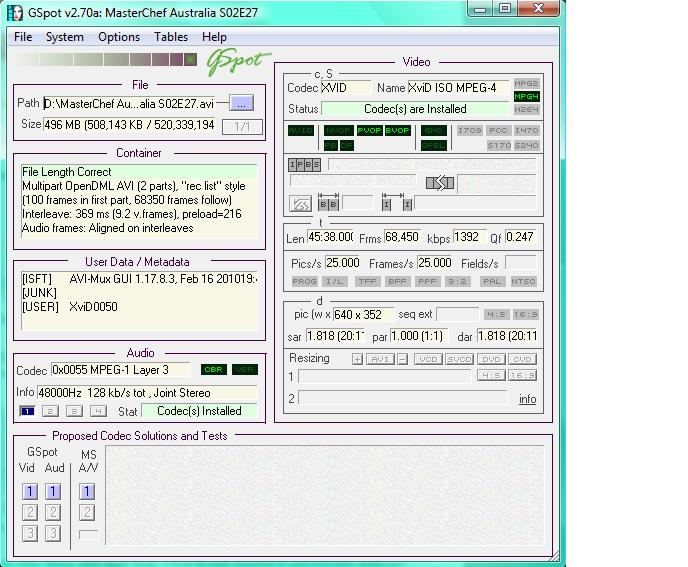Select audio stream 4 button
The width and height of the screenshot is (688, 567).
click(98, 411)
